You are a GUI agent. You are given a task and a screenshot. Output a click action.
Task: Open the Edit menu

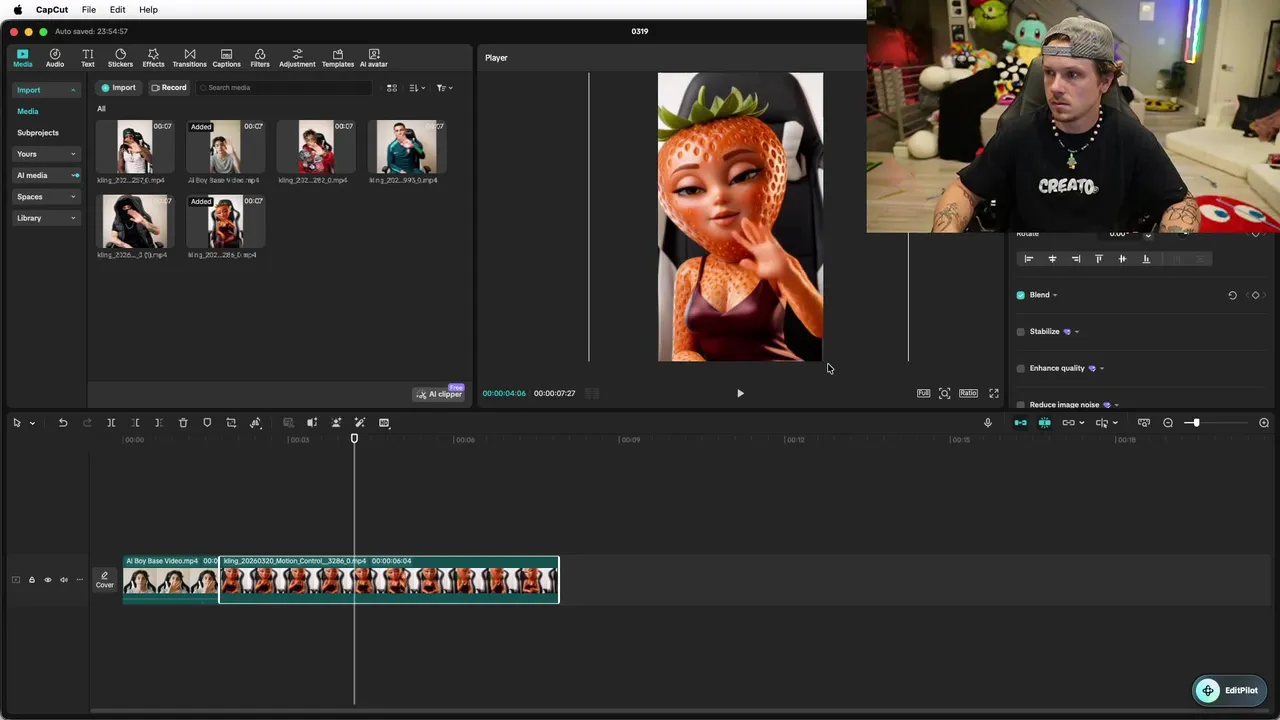coord(117,9)
